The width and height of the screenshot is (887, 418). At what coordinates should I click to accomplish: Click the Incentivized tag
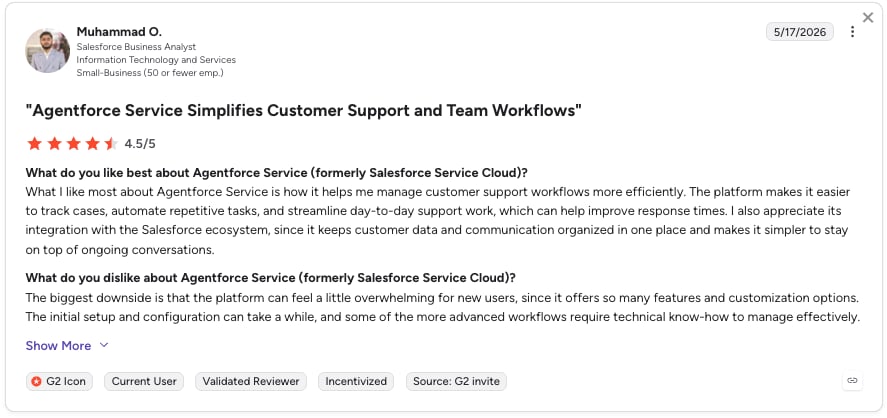[356, 381]
